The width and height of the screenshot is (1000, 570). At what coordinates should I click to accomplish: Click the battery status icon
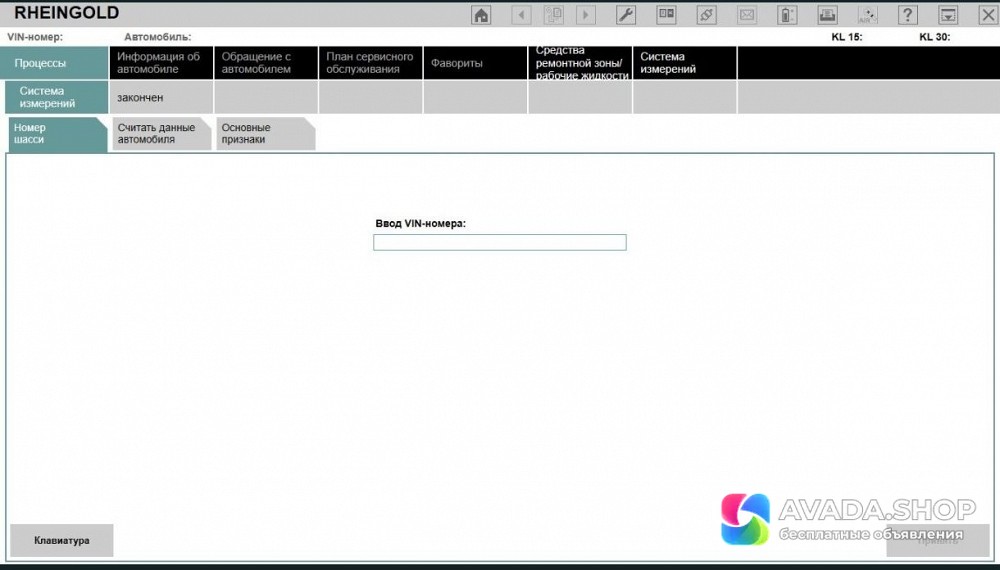coord(787,15)
